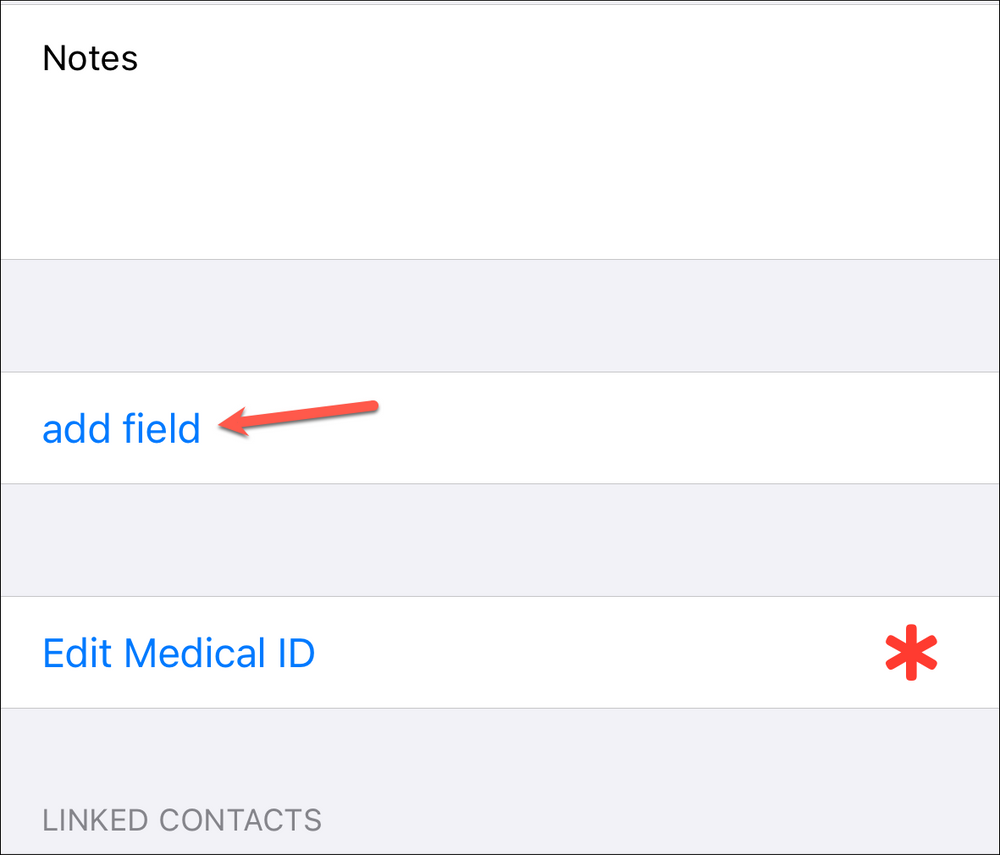Tap the Notes section

pyautogui.click(x=500, y=130)
